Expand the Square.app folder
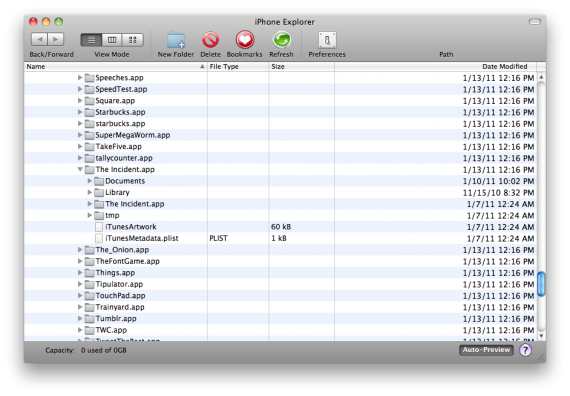This screenshot has height=396, width=570. 80,100
